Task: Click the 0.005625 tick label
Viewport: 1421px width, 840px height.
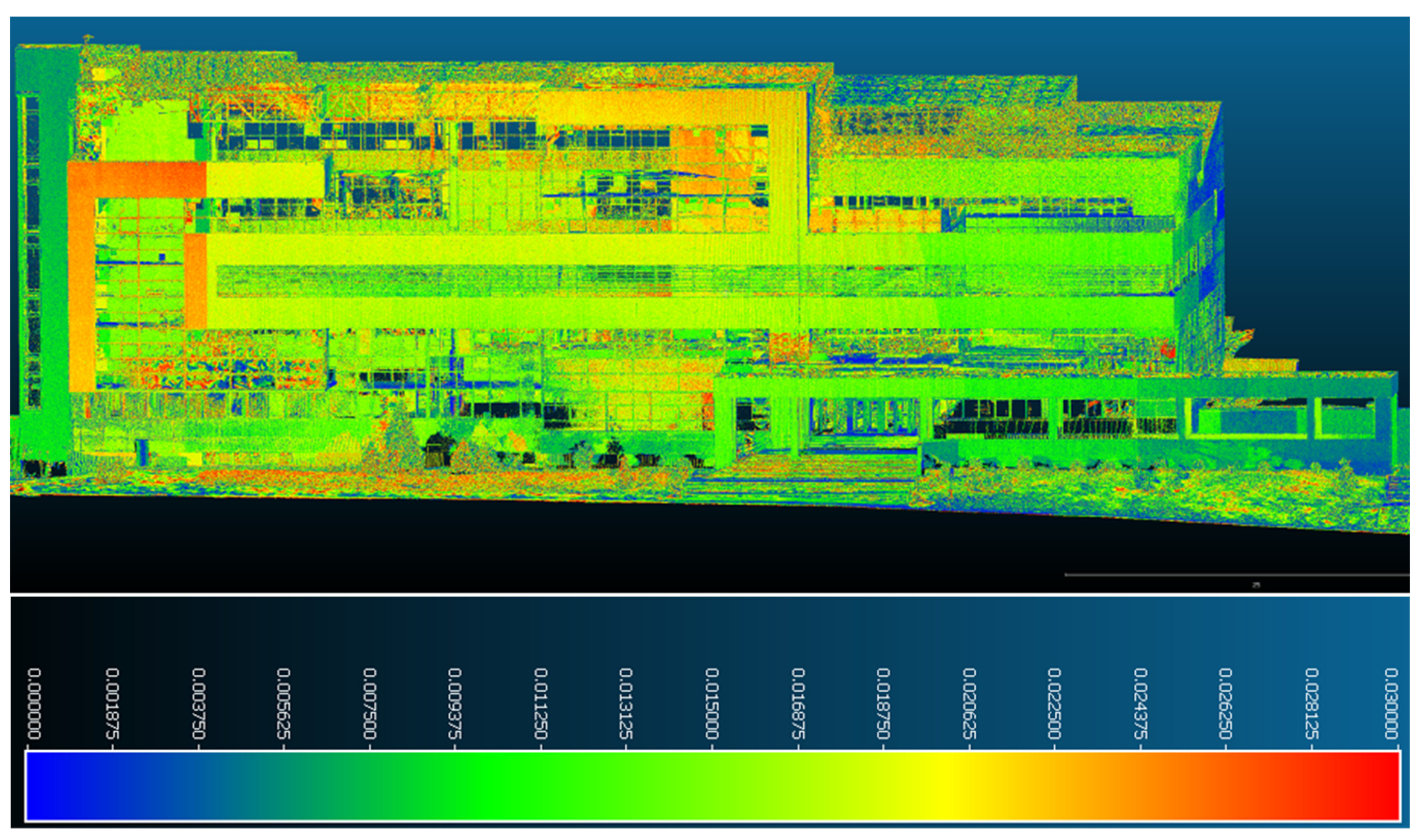Action: click(x=284, y=704)
